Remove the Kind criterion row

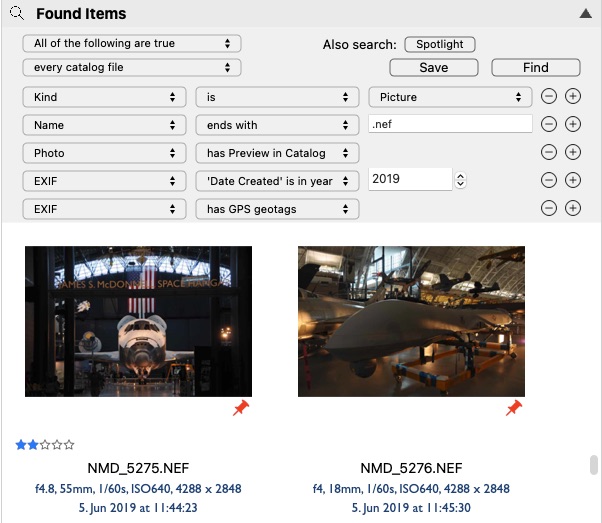click(549, 96)
